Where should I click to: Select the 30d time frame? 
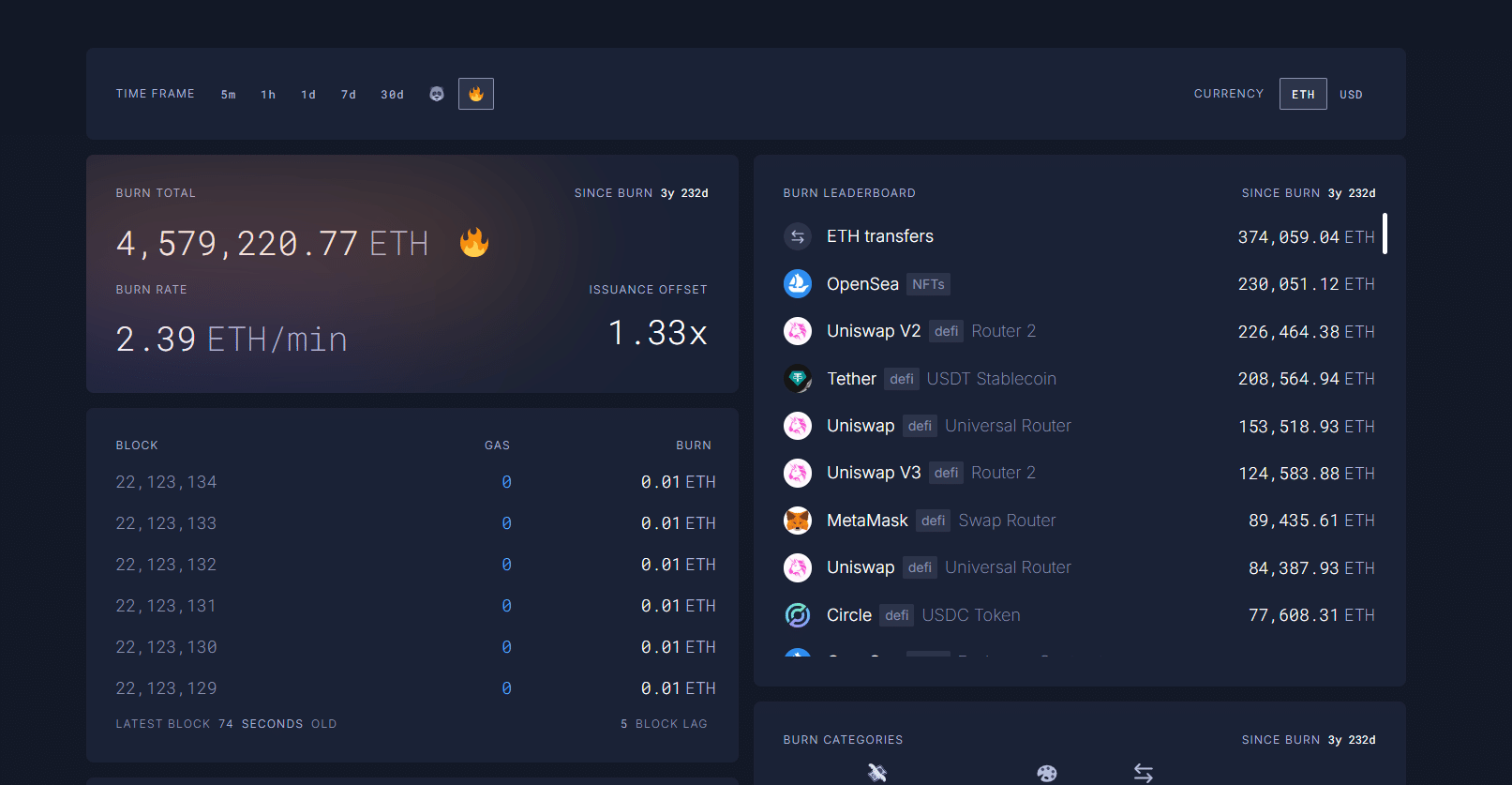392,95
